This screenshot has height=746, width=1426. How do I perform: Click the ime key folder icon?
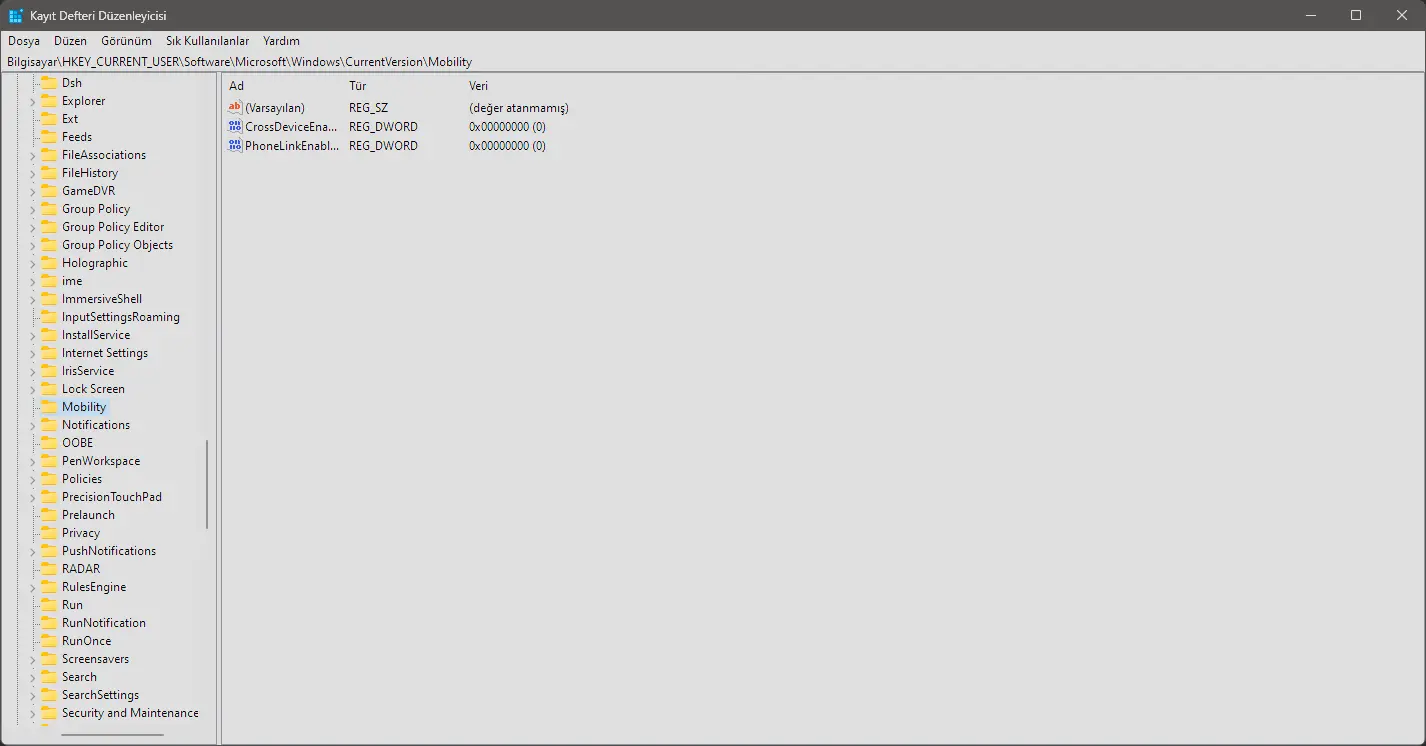click(x=48, y=281)
